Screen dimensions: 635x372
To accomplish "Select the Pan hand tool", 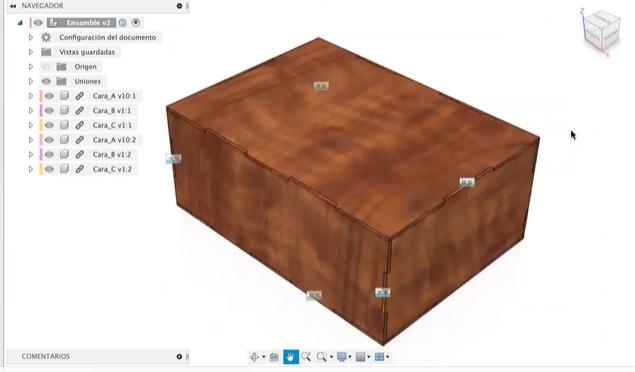I will 291,357.
